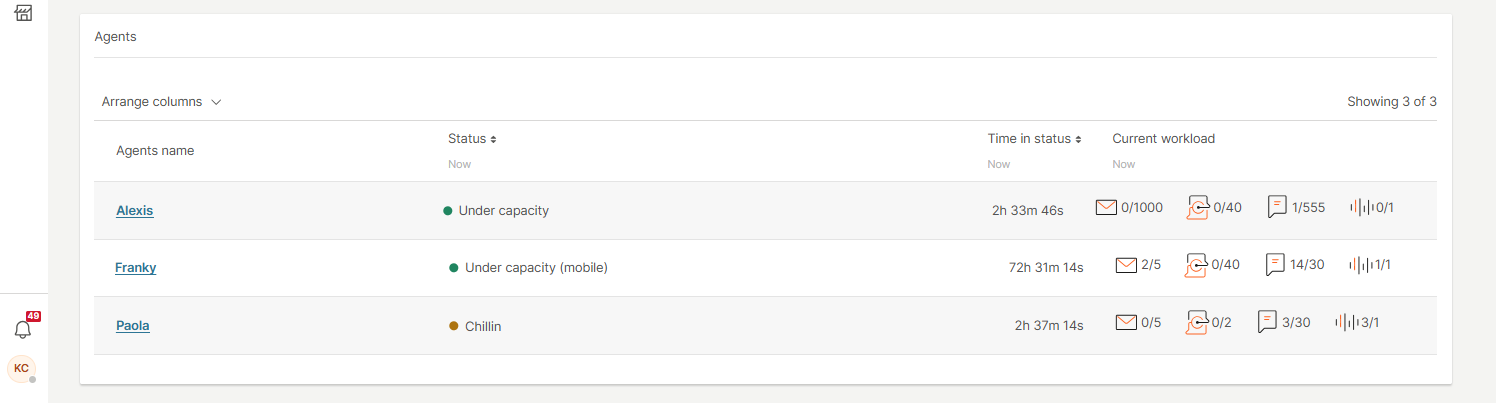Click Paola's email envelope icon

coord(1126,322)
